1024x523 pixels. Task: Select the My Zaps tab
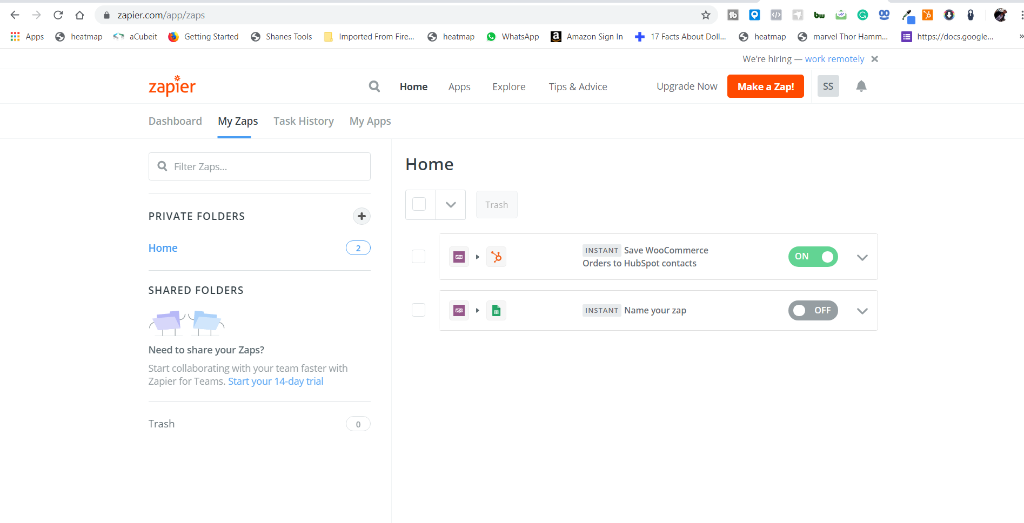[238, 121]
